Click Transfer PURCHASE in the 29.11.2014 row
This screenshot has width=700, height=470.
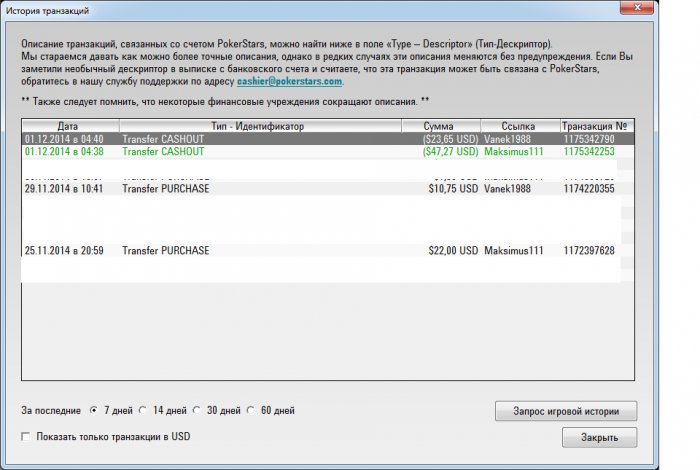tap(166, 188)
